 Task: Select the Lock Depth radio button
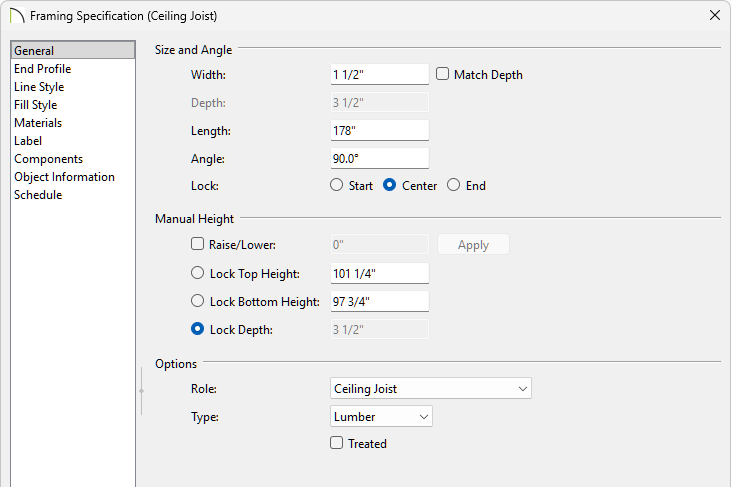[x=198, y=329]
